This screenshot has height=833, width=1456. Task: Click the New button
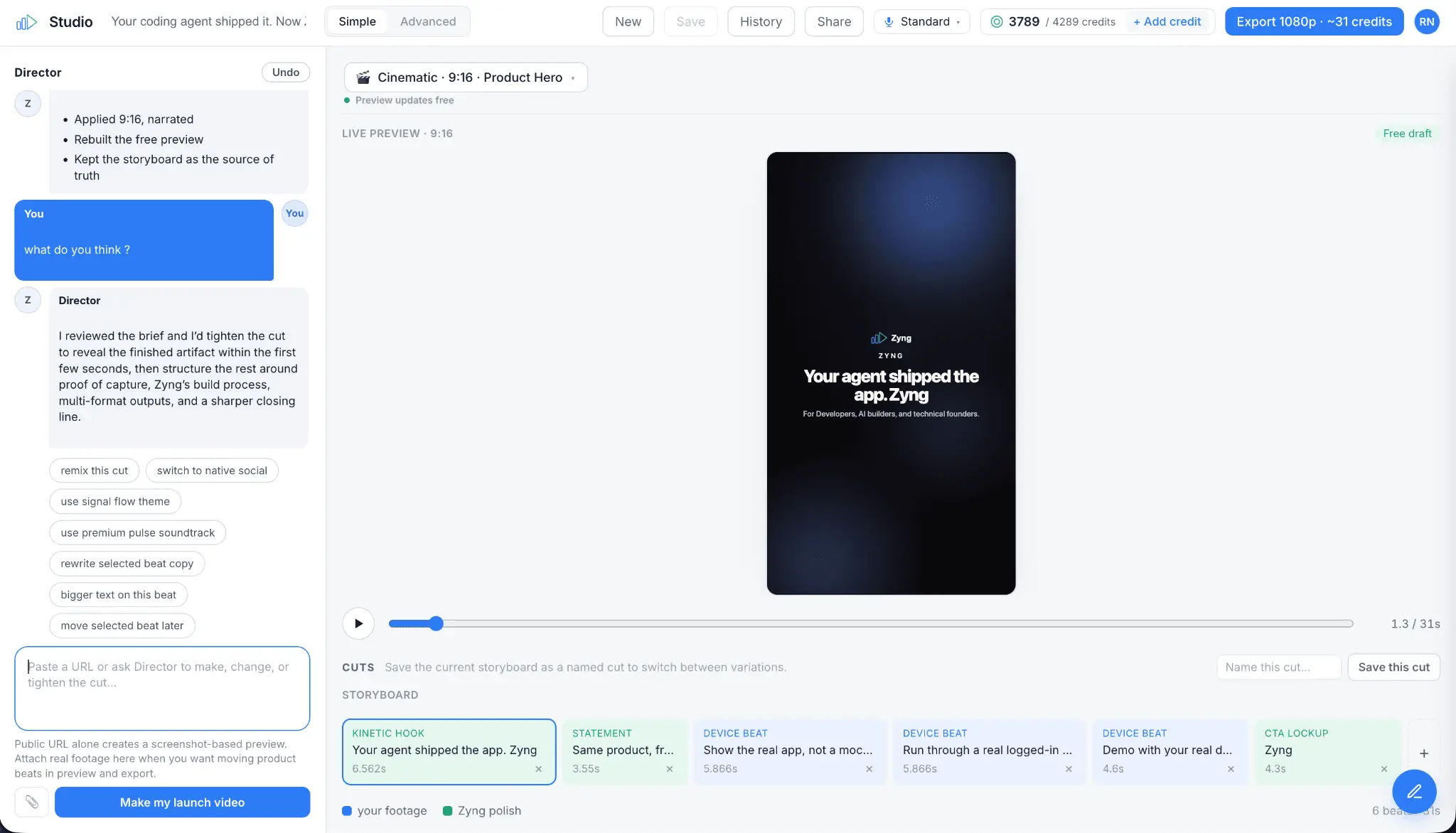[x=628, y=21]
